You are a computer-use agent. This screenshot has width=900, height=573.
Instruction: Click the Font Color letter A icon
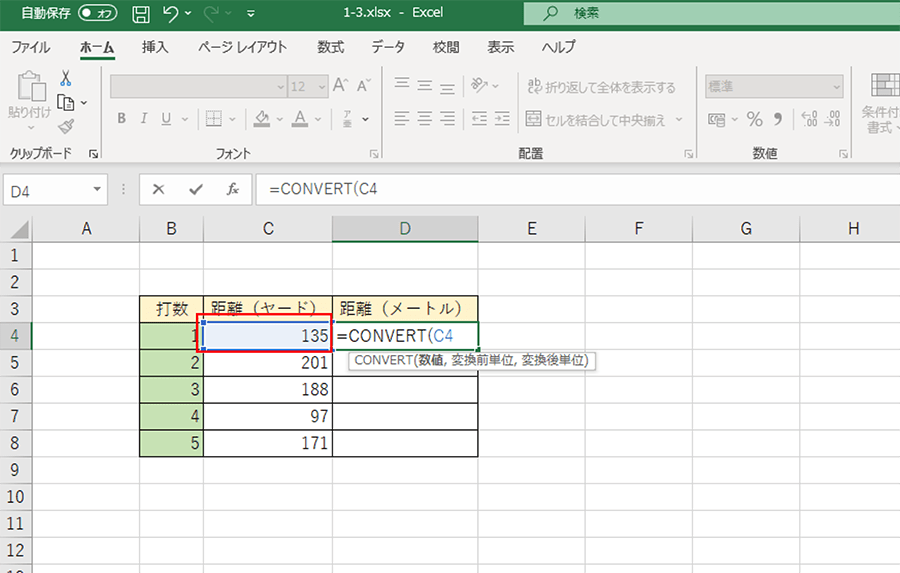[x=300, y=118]
